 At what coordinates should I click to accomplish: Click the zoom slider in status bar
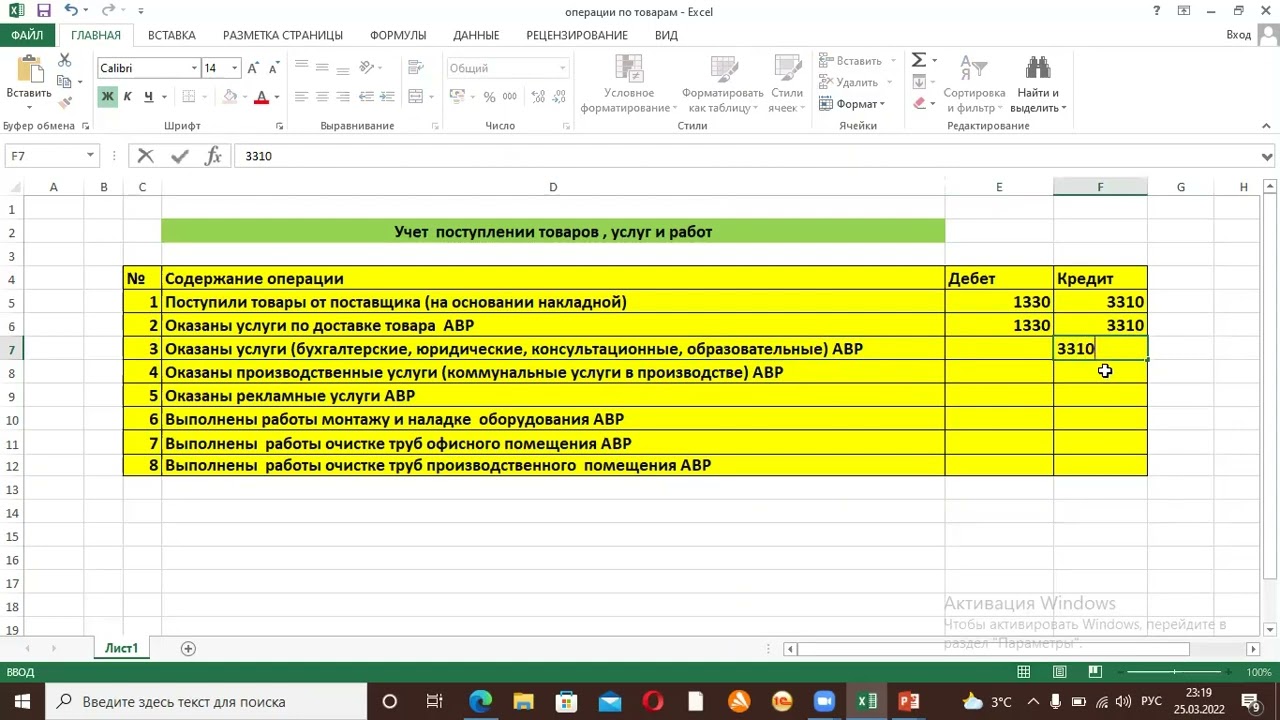(1174, 672)
